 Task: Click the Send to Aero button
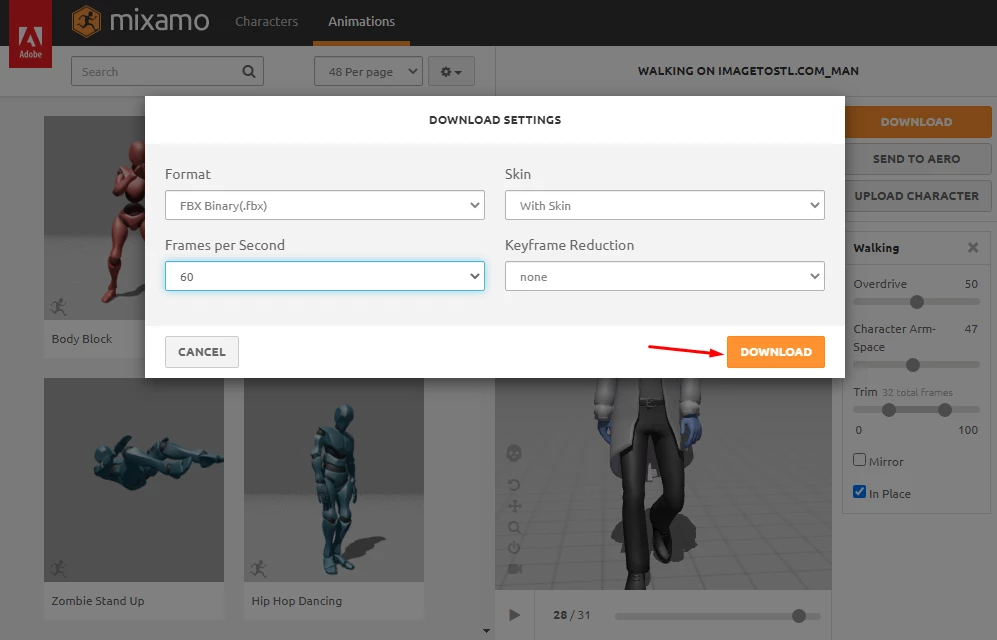[917, 159]
